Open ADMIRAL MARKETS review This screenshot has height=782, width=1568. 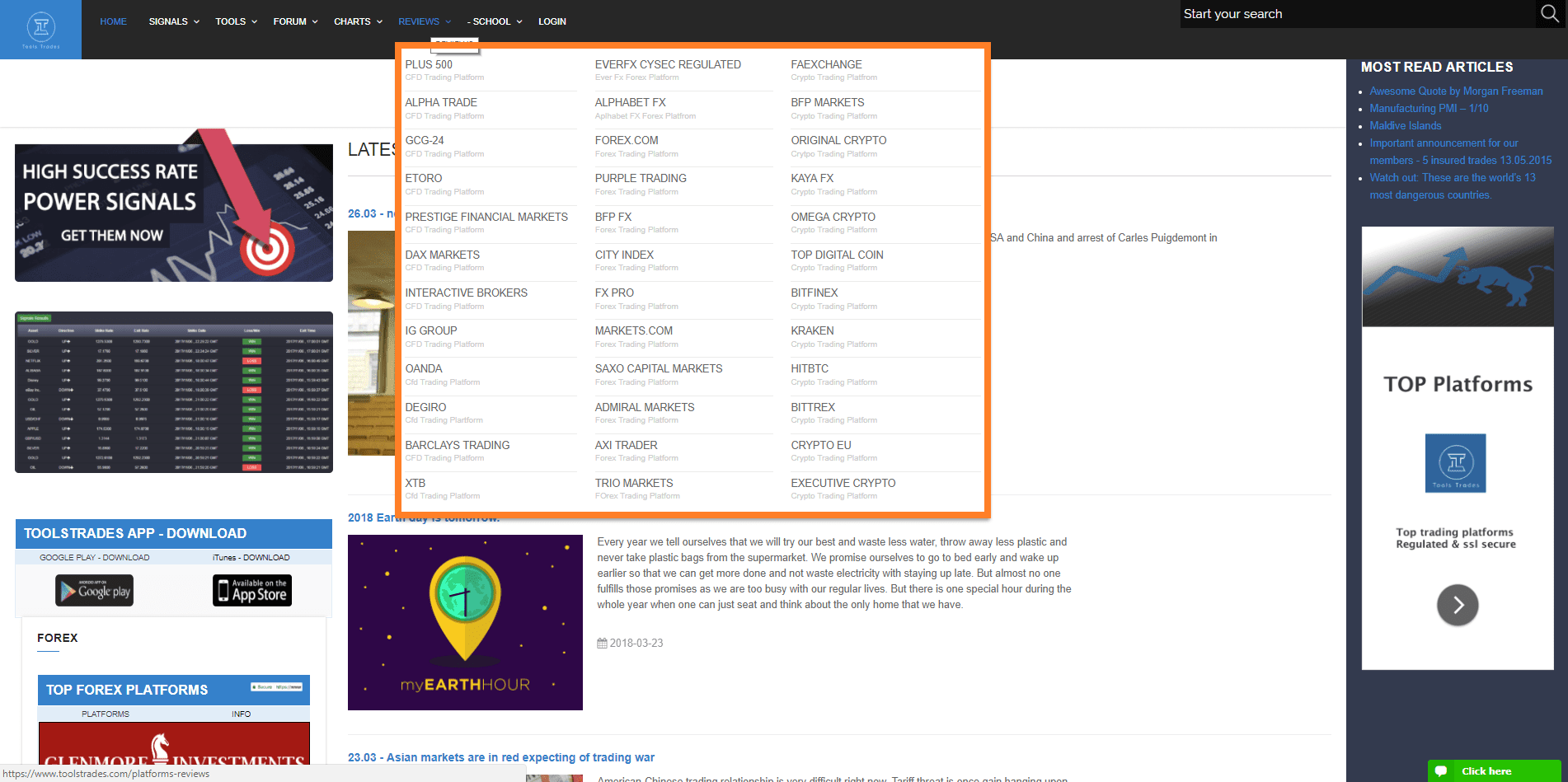645,407
